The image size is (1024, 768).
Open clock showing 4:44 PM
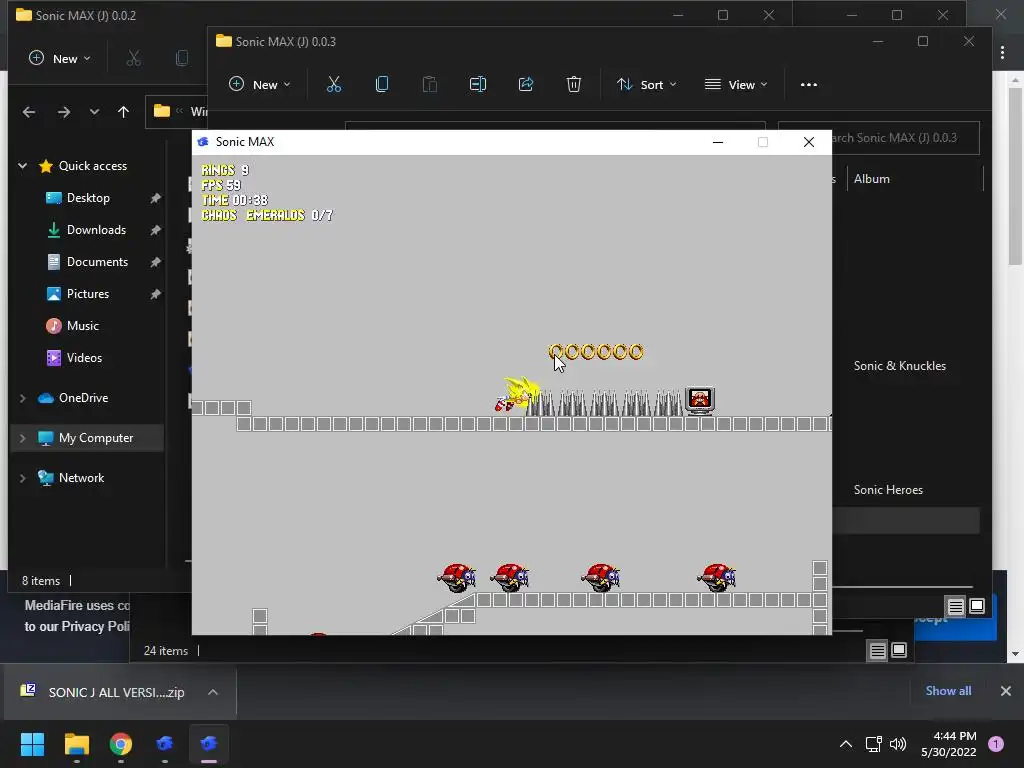coord(948,744)
